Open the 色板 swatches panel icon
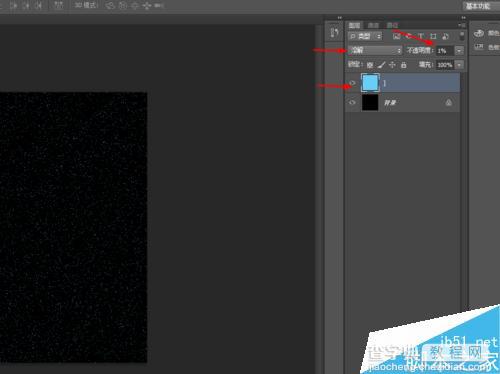This screenshot has height=374, width=500. (x=479, y=47)
